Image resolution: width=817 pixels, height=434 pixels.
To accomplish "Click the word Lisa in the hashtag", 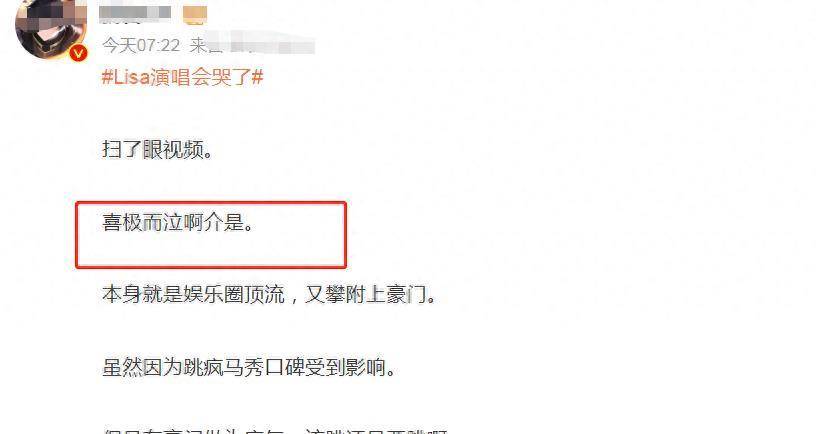I will (132, 78).
